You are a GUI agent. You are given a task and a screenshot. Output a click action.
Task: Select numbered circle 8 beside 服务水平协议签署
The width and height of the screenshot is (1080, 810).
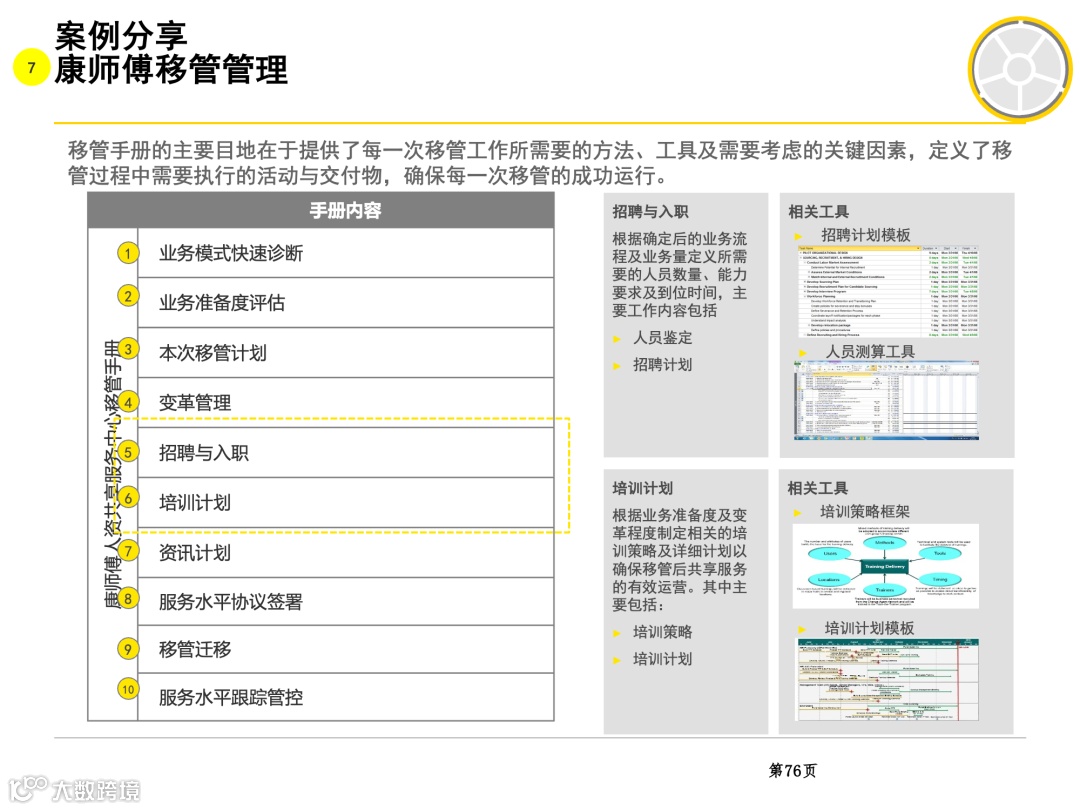127,599
